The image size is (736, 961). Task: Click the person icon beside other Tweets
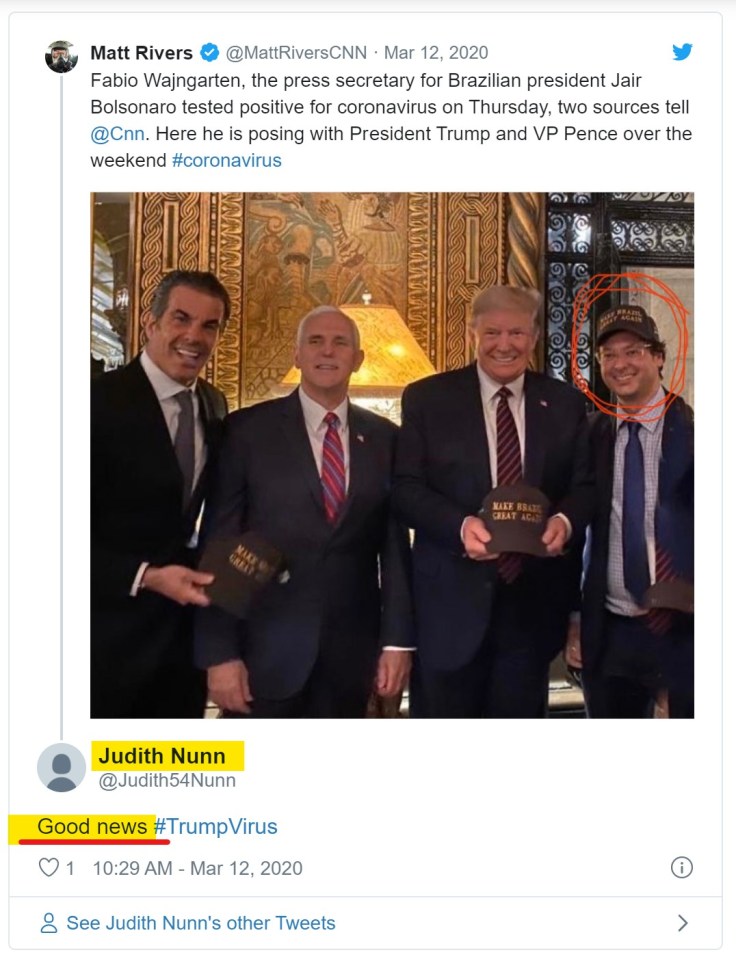[49, 923]
